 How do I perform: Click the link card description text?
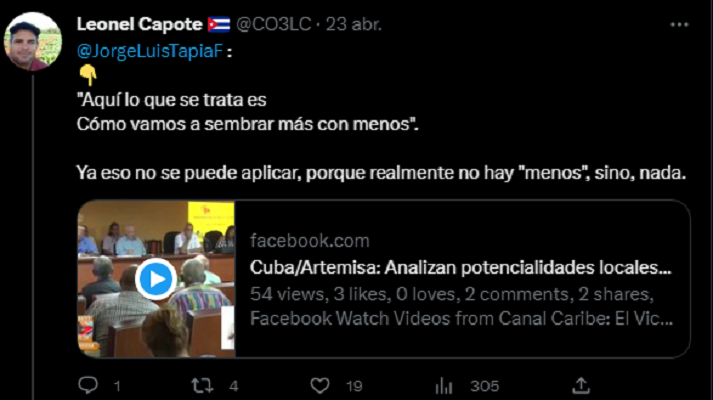(461, 306)
